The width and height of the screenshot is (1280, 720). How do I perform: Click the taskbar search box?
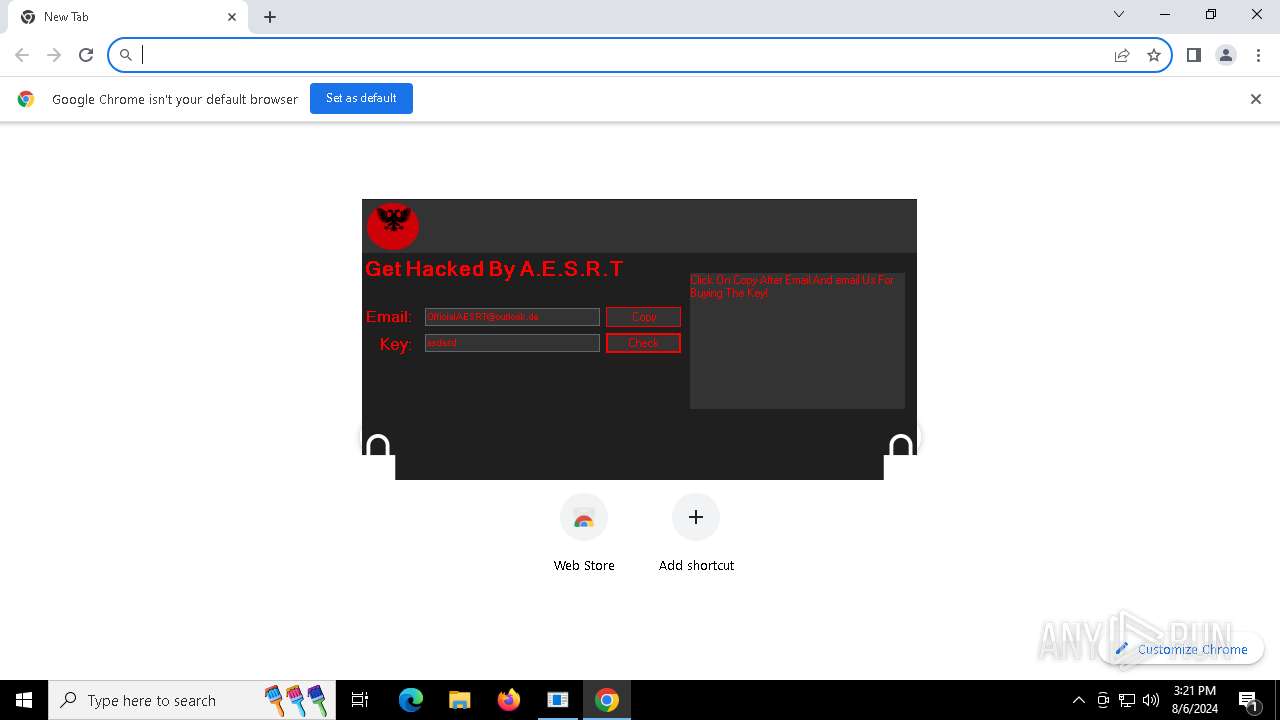click(192, 700)
